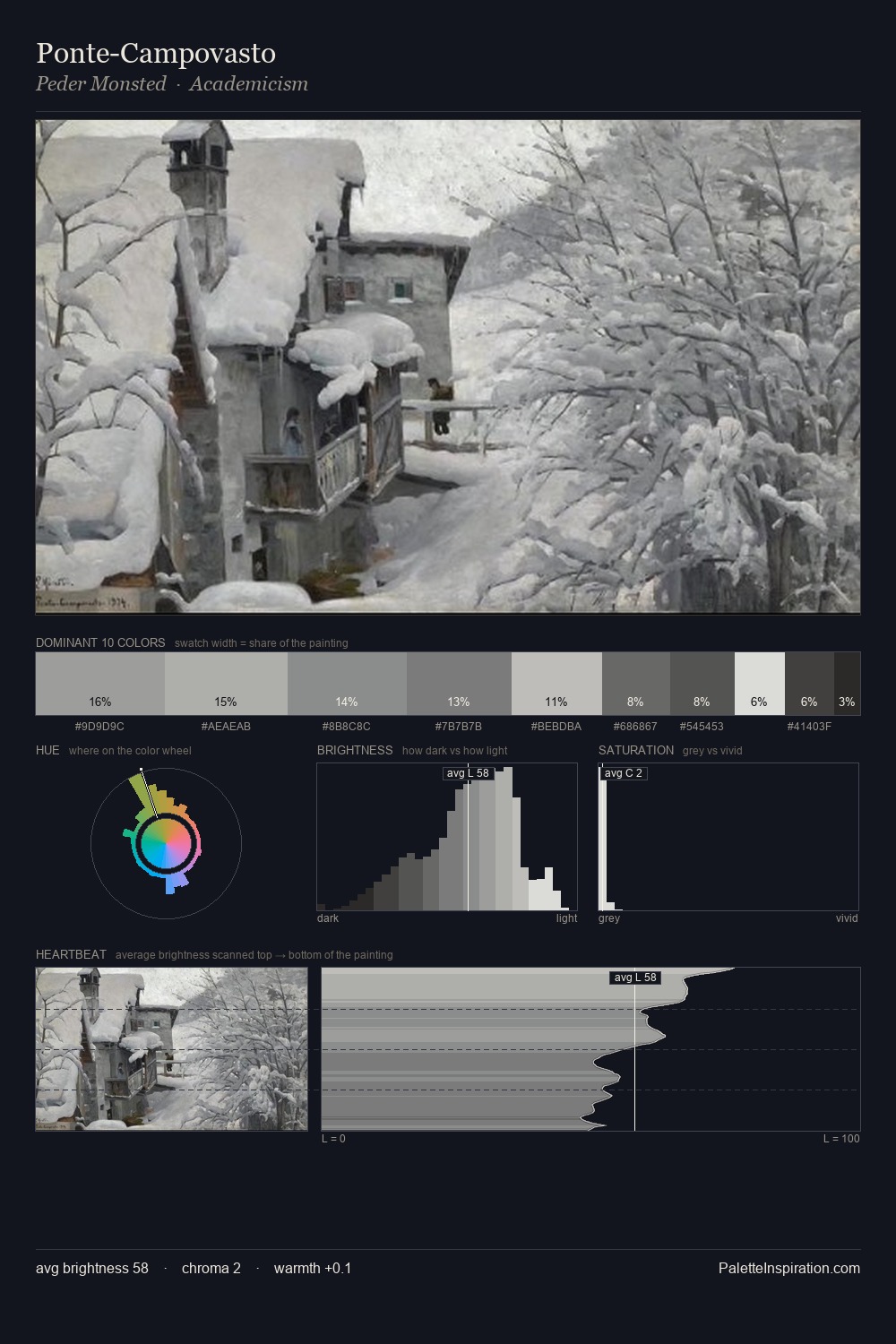Open the small heartbeat painting thumbnail
This screenshot has height=1344, width=896.
tap(171, 1049)
